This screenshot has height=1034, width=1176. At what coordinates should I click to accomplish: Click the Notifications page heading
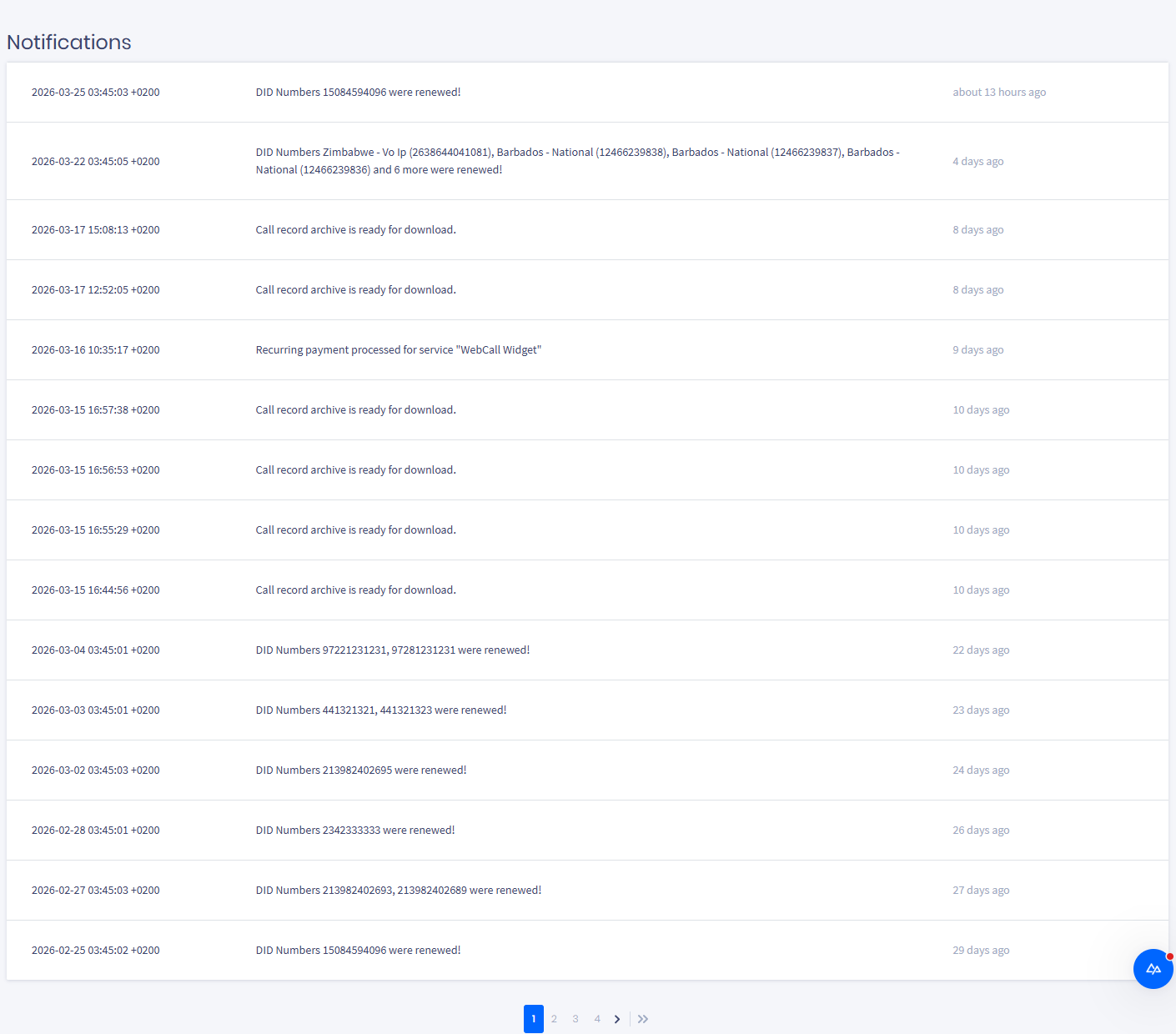pos(68,42)
